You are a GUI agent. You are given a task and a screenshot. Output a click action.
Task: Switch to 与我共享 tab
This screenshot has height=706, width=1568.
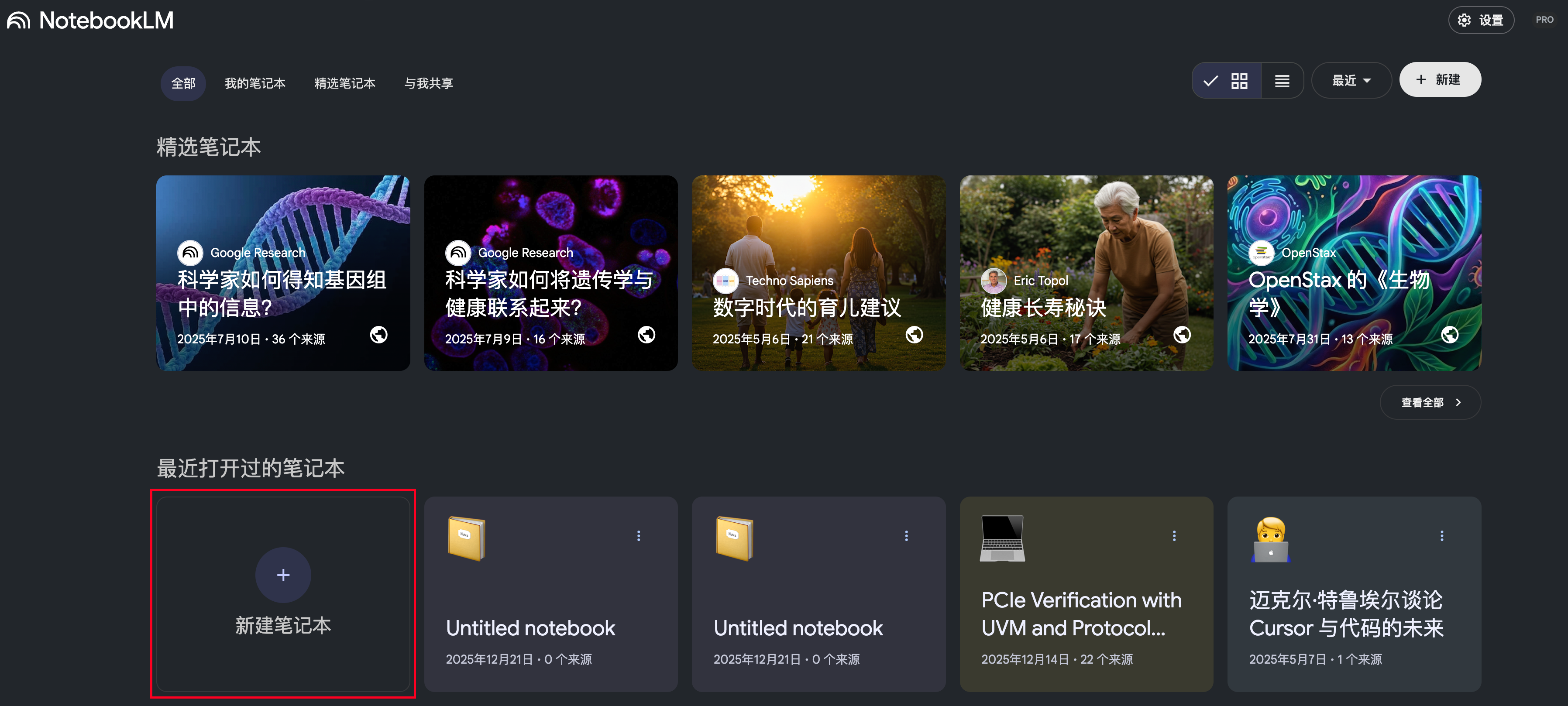pos(429,83)
